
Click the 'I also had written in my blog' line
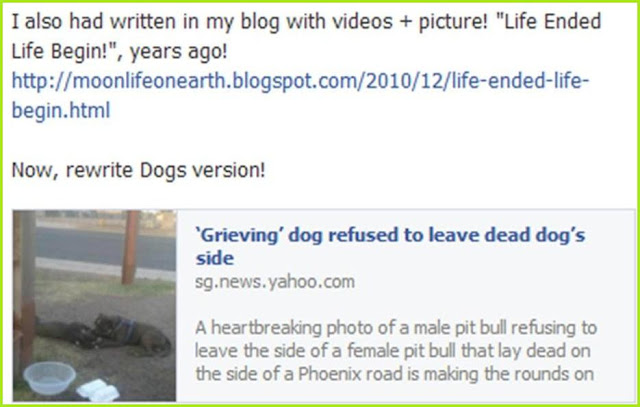tap(306, 22)
